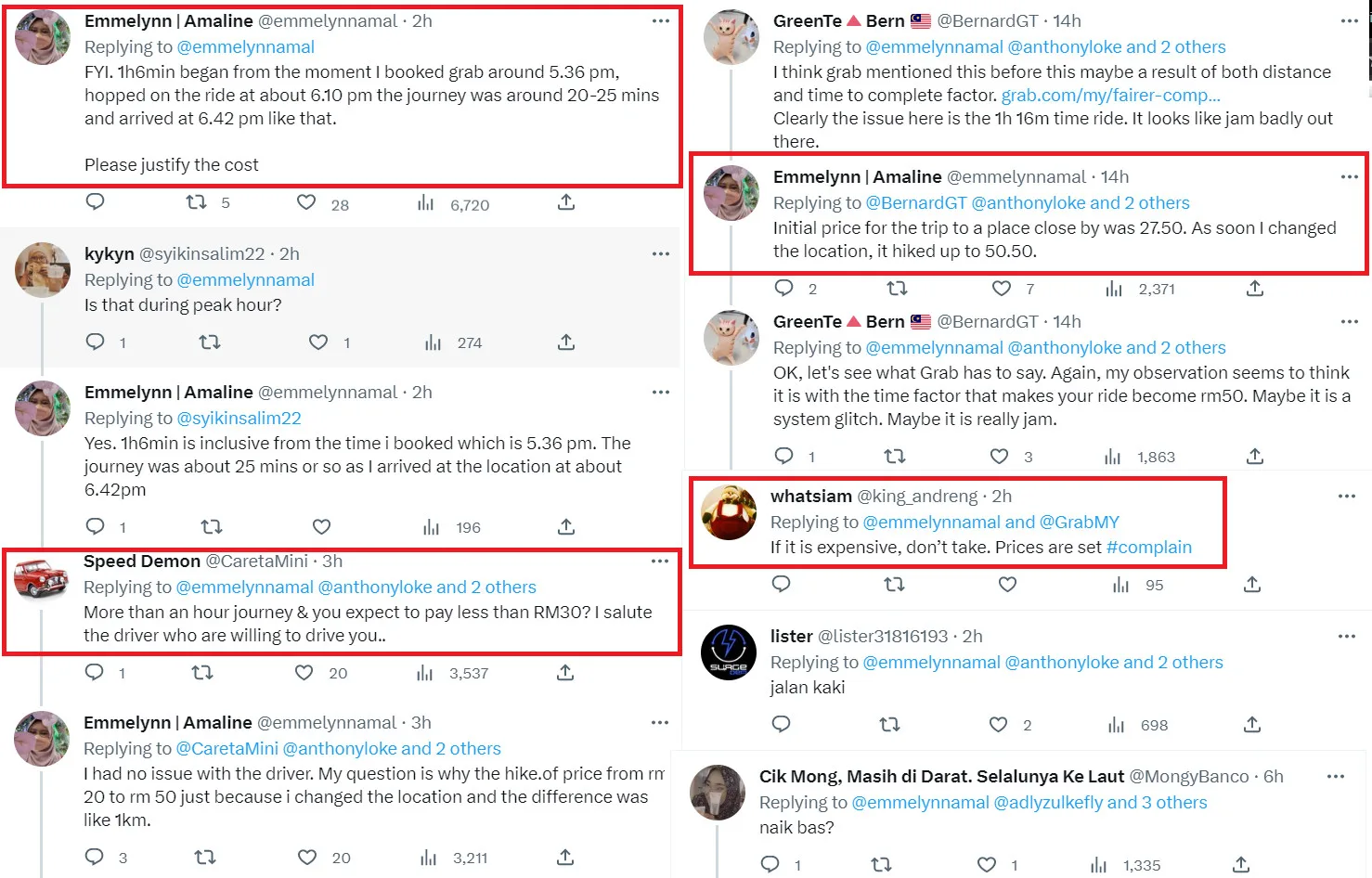1372x878 pixels.
Task: Open more options on kykyn's tweet
Action: (660, 253)
